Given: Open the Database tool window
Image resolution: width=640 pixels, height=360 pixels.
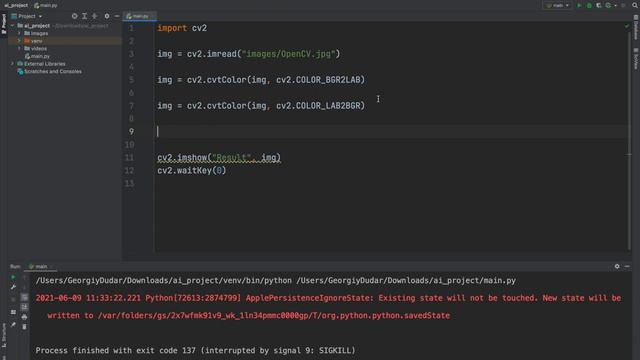Looking at the screenshot, I should click(636, 28).
